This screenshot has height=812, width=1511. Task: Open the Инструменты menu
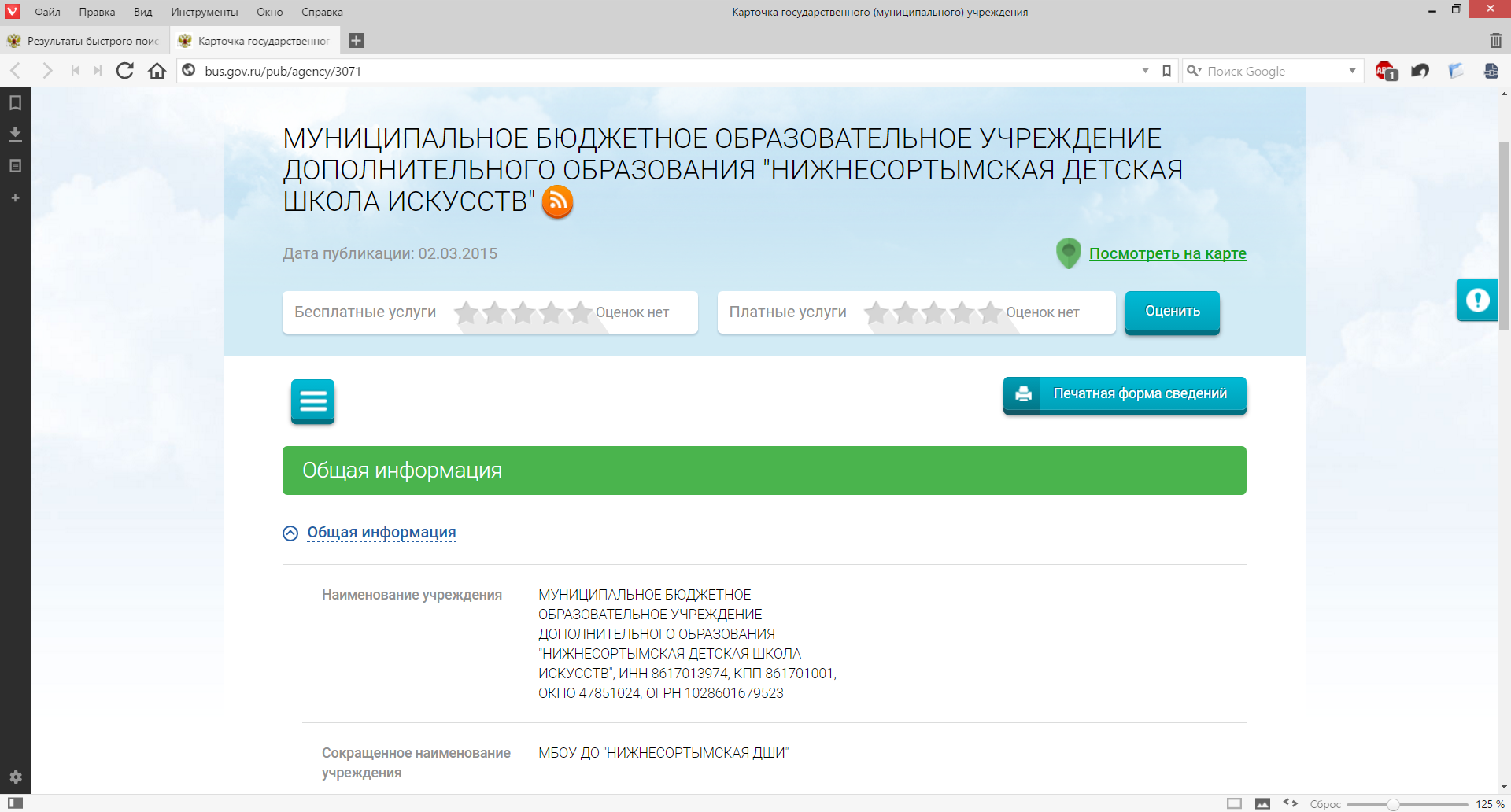click(x=204, y=12)
